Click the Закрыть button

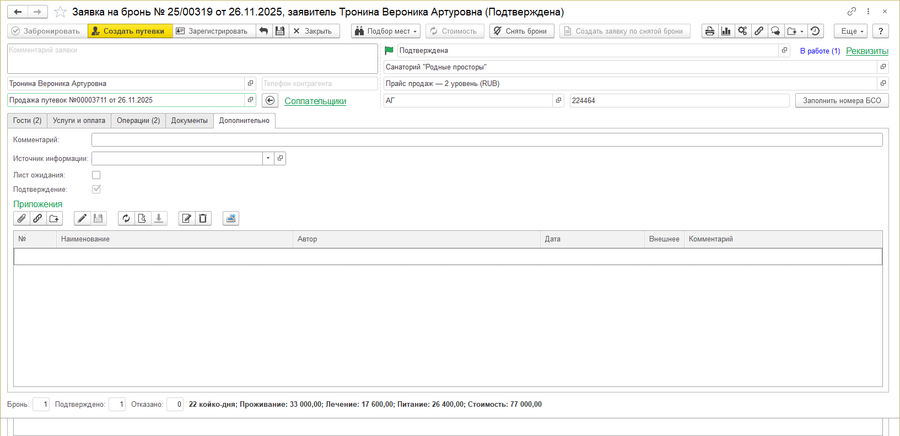point(314,31)
